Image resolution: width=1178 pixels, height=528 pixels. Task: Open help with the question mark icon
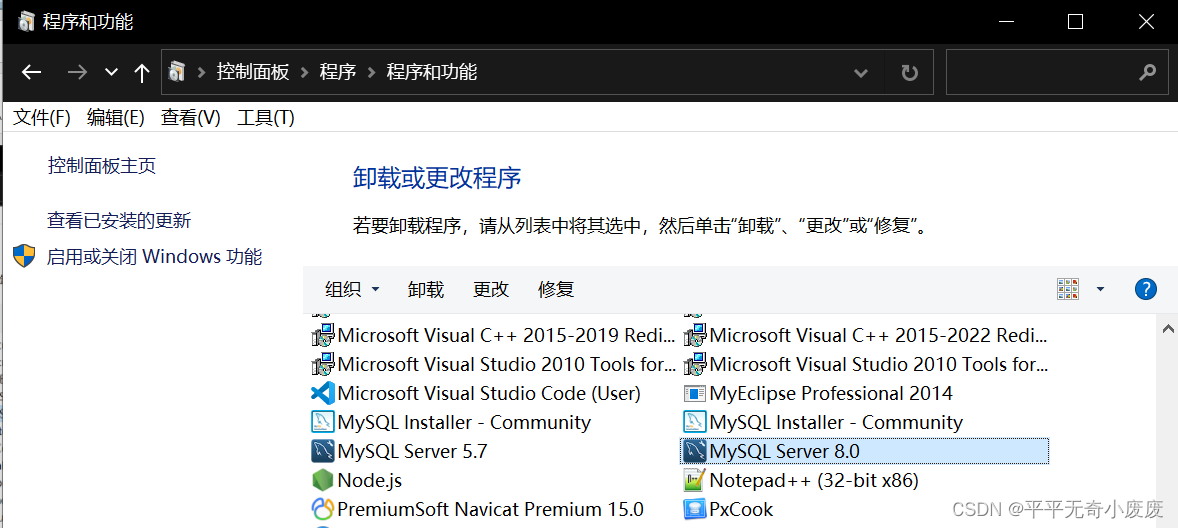(x=1145, y=289)
